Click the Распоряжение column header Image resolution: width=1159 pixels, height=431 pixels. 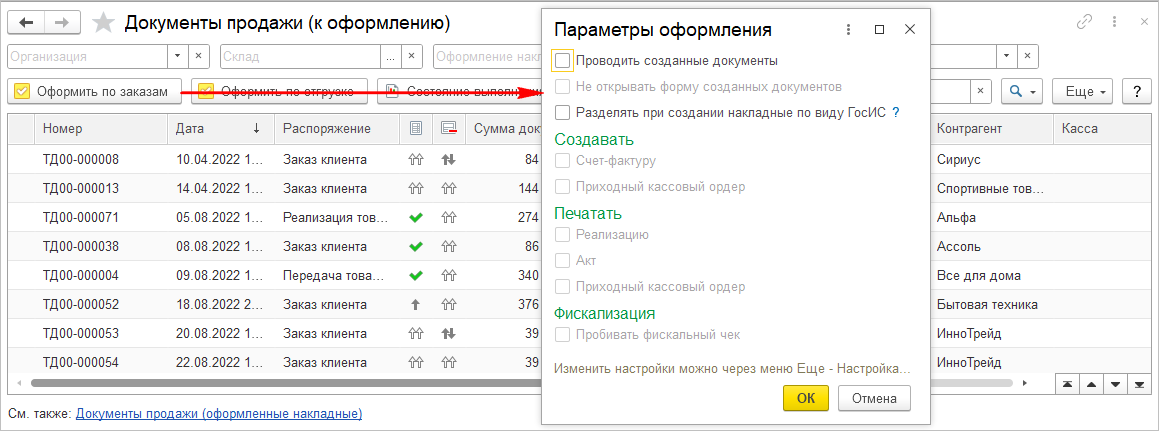coord(336,129)
